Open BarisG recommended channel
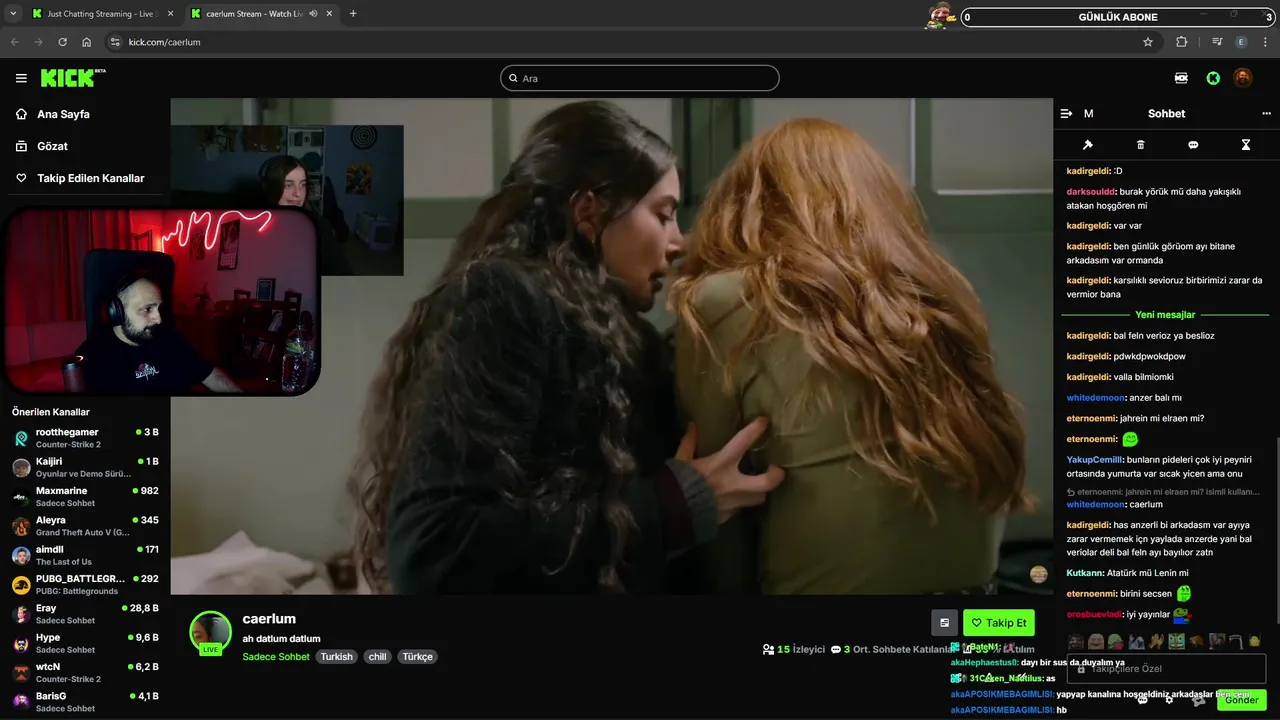 click(x=86, y=702)
